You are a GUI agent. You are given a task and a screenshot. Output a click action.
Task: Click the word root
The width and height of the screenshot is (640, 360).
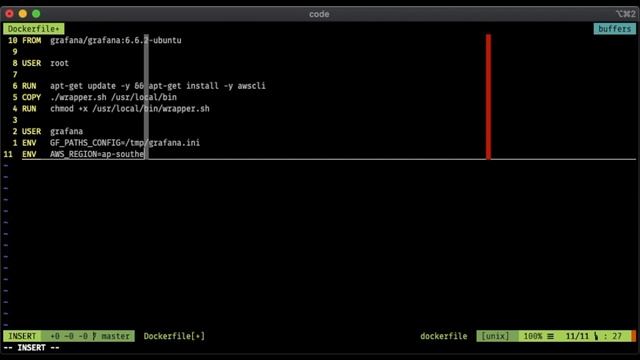point(60,63)
